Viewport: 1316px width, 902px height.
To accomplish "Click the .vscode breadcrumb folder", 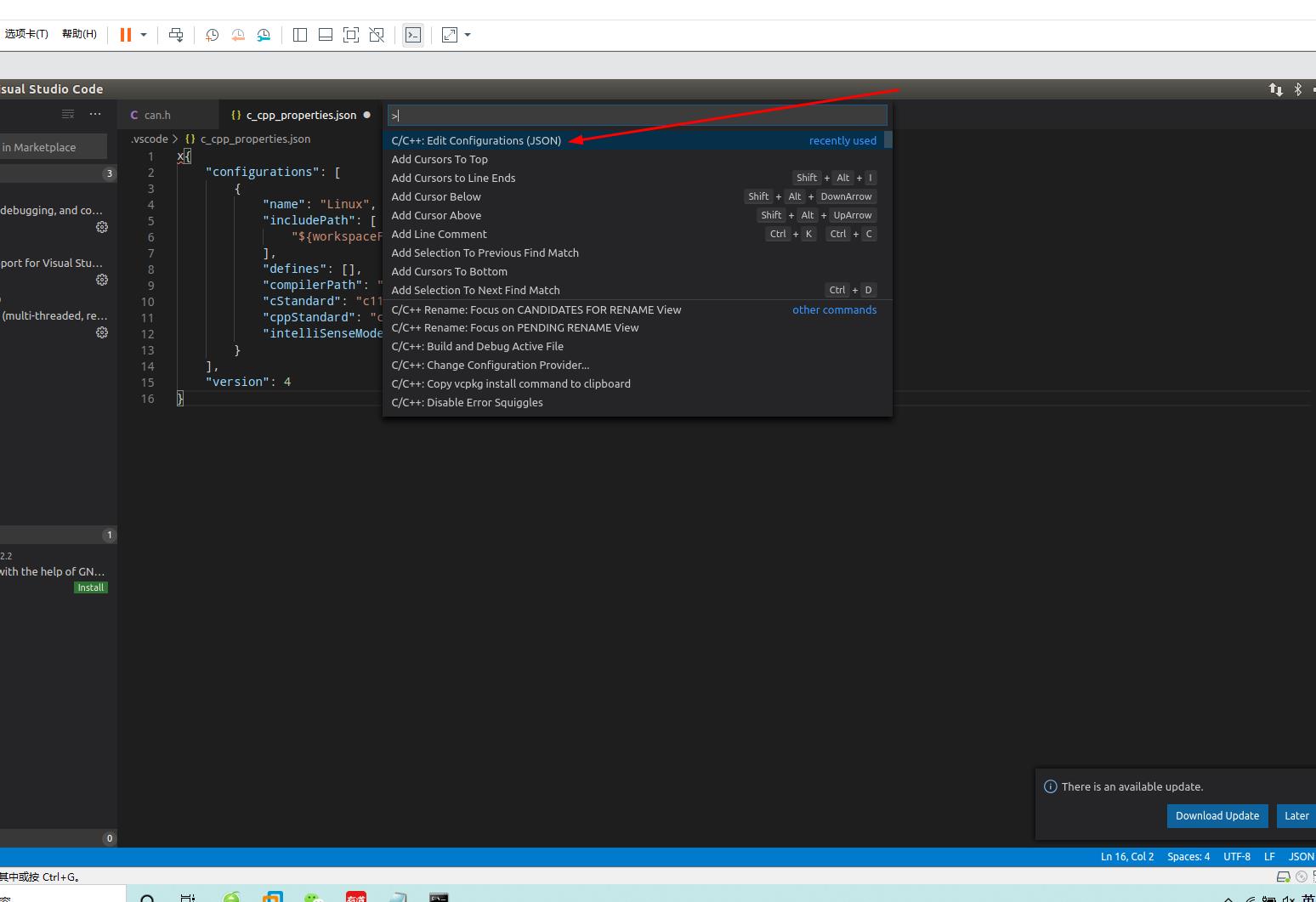I will pyautogui.click(x=150, y=139).
